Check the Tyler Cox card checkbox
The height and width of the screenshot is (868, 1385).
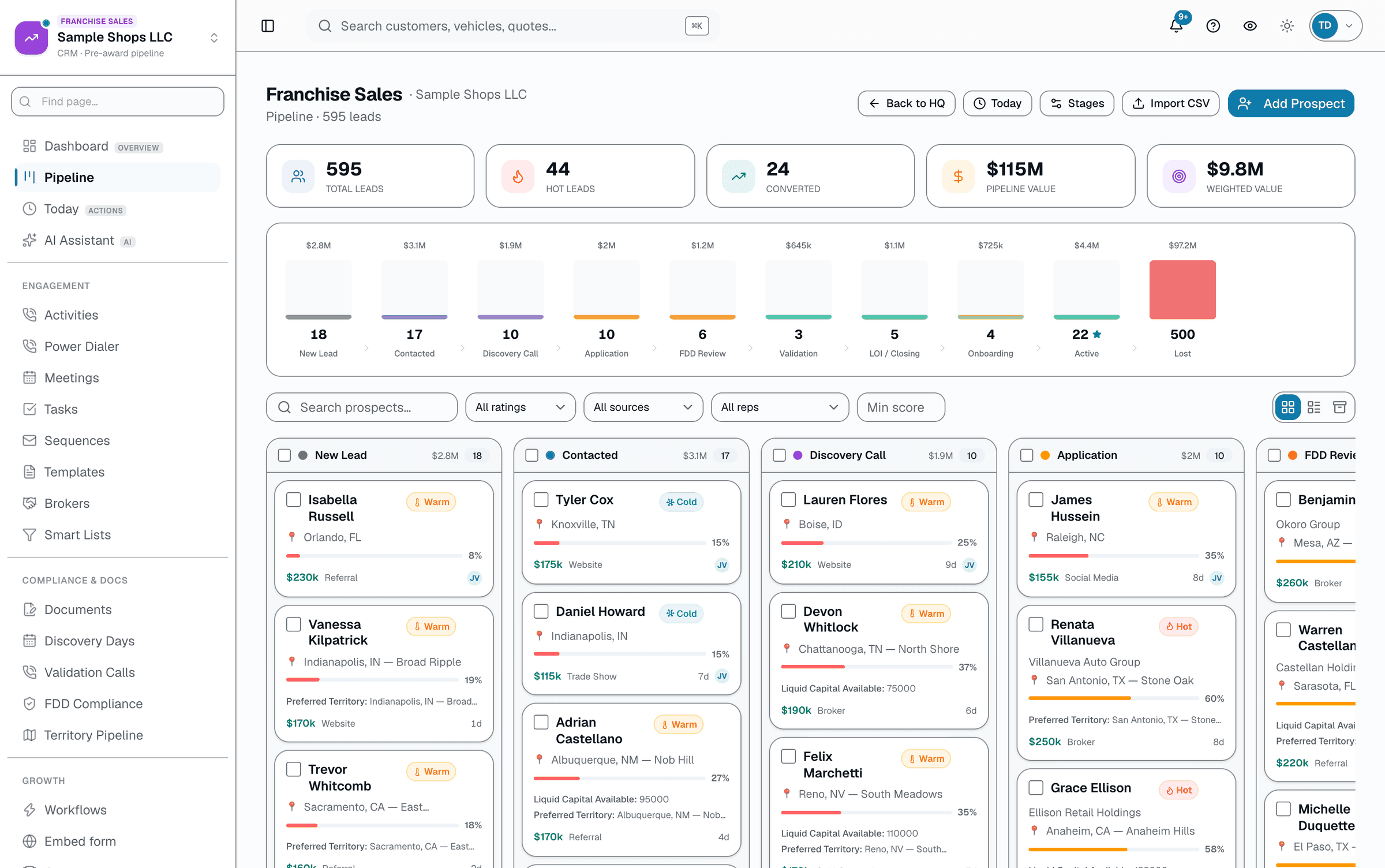point(541,500)
